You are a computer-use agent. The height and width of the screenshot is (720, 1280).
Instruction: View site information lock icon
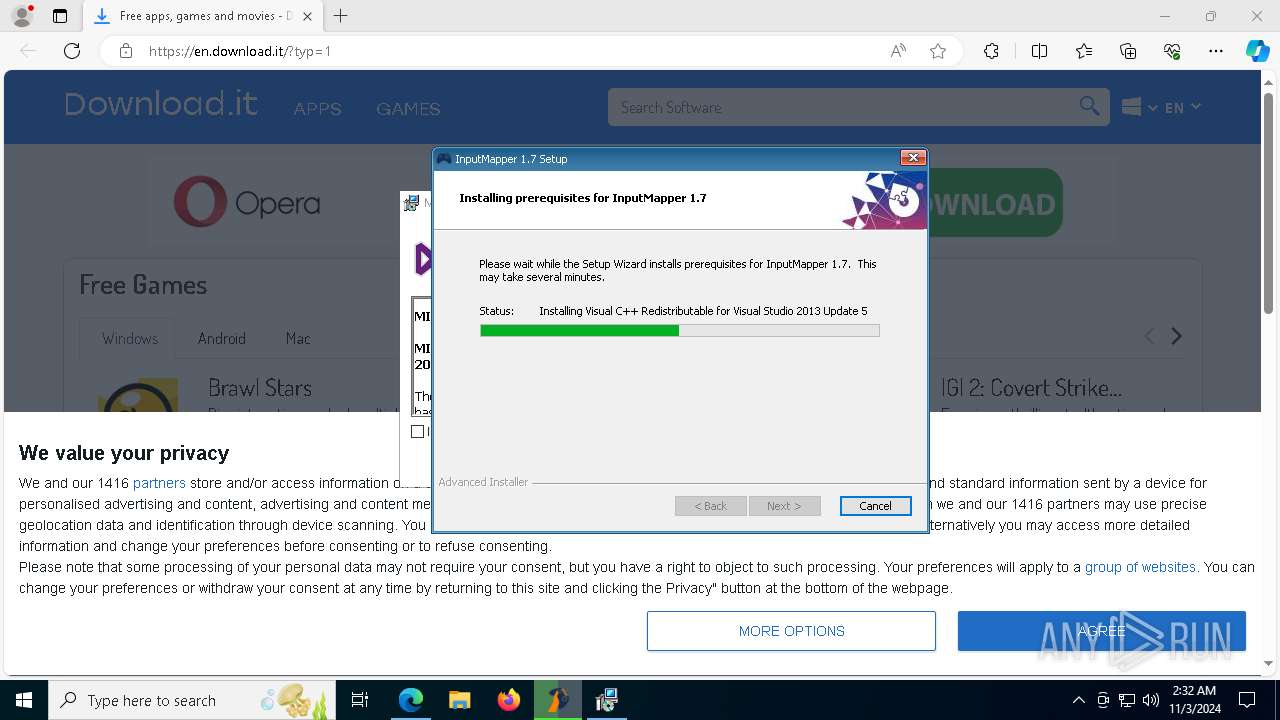click(125, 51)
